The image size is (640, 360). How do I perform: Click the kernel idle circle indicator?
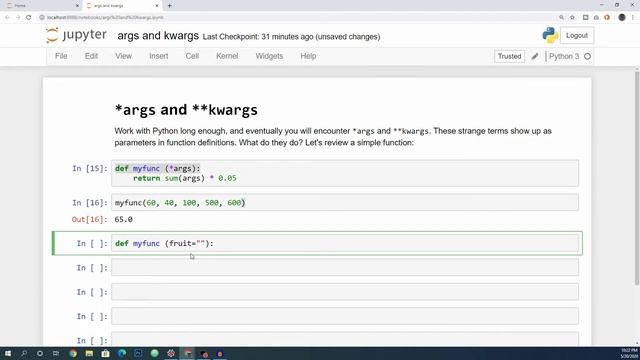(x=587, y=56)
